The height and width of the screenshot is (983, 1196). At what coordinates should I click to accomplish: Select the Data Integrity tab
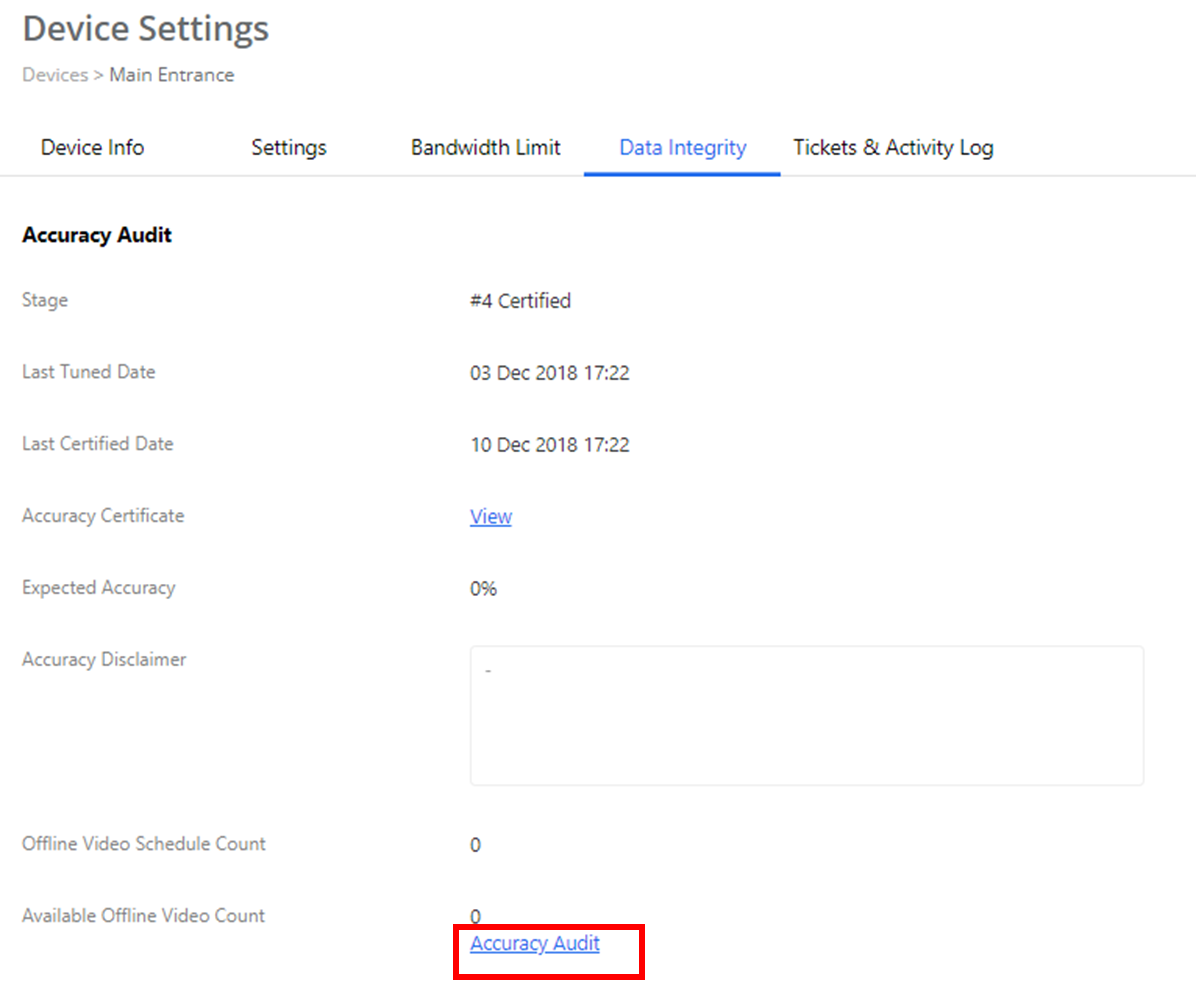pyautogui.click(x=682, y=148)
